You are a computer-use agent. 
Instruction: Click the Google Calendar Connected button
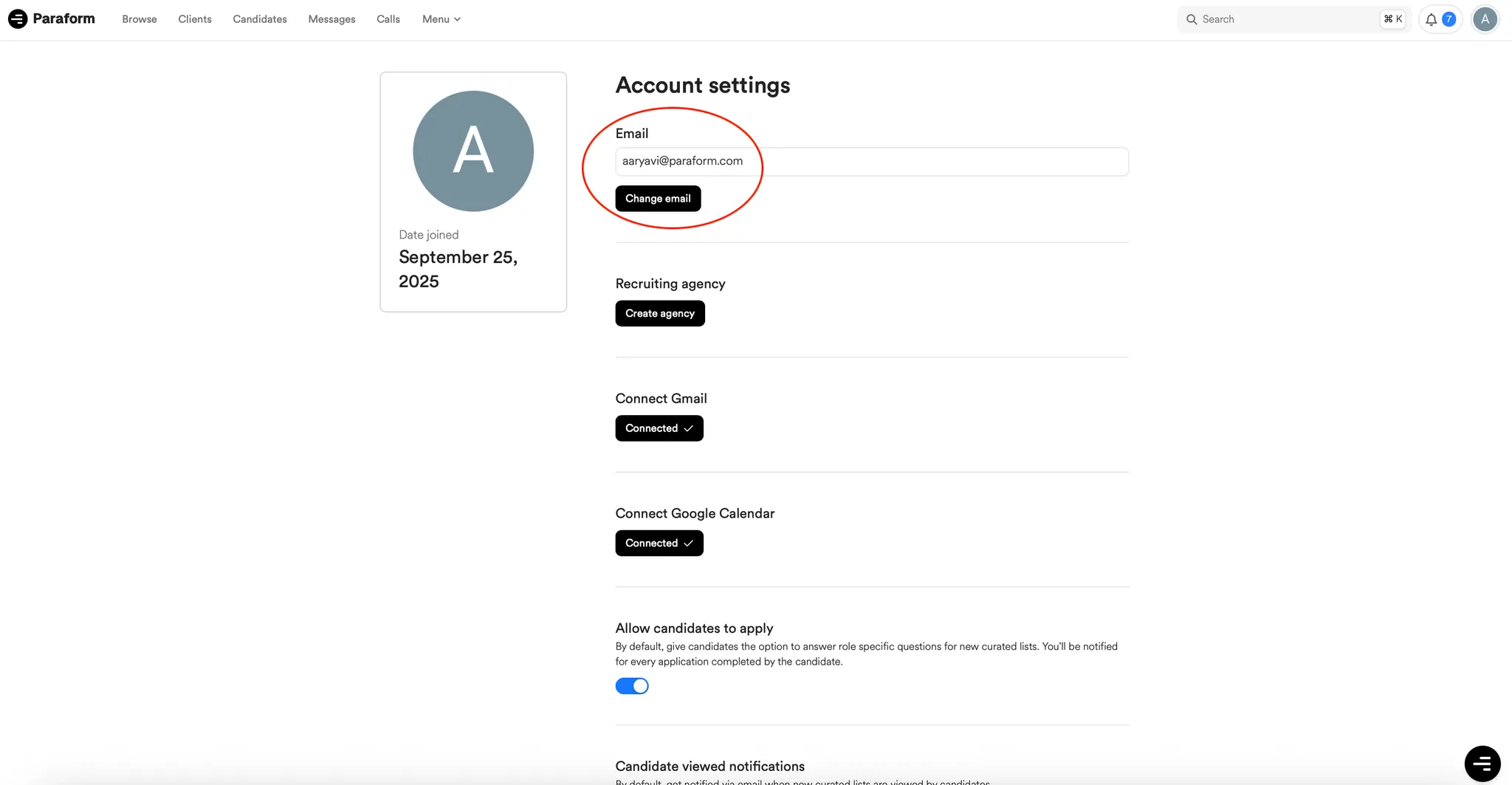point(659,543)
